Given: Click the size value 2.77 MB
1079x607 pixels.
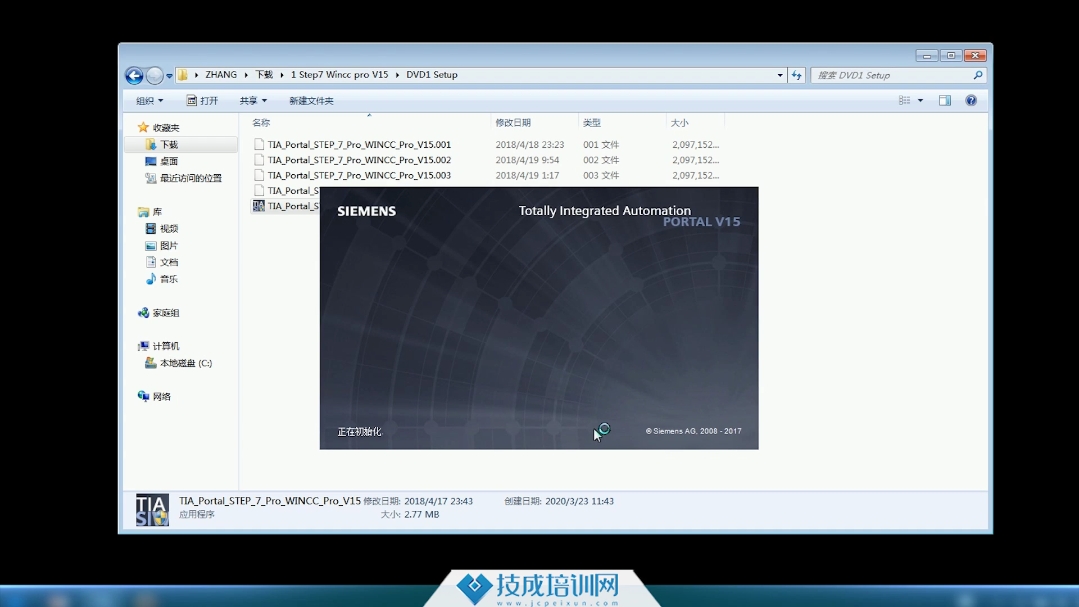Looking at the screenshot, I should tap(421, 514).
